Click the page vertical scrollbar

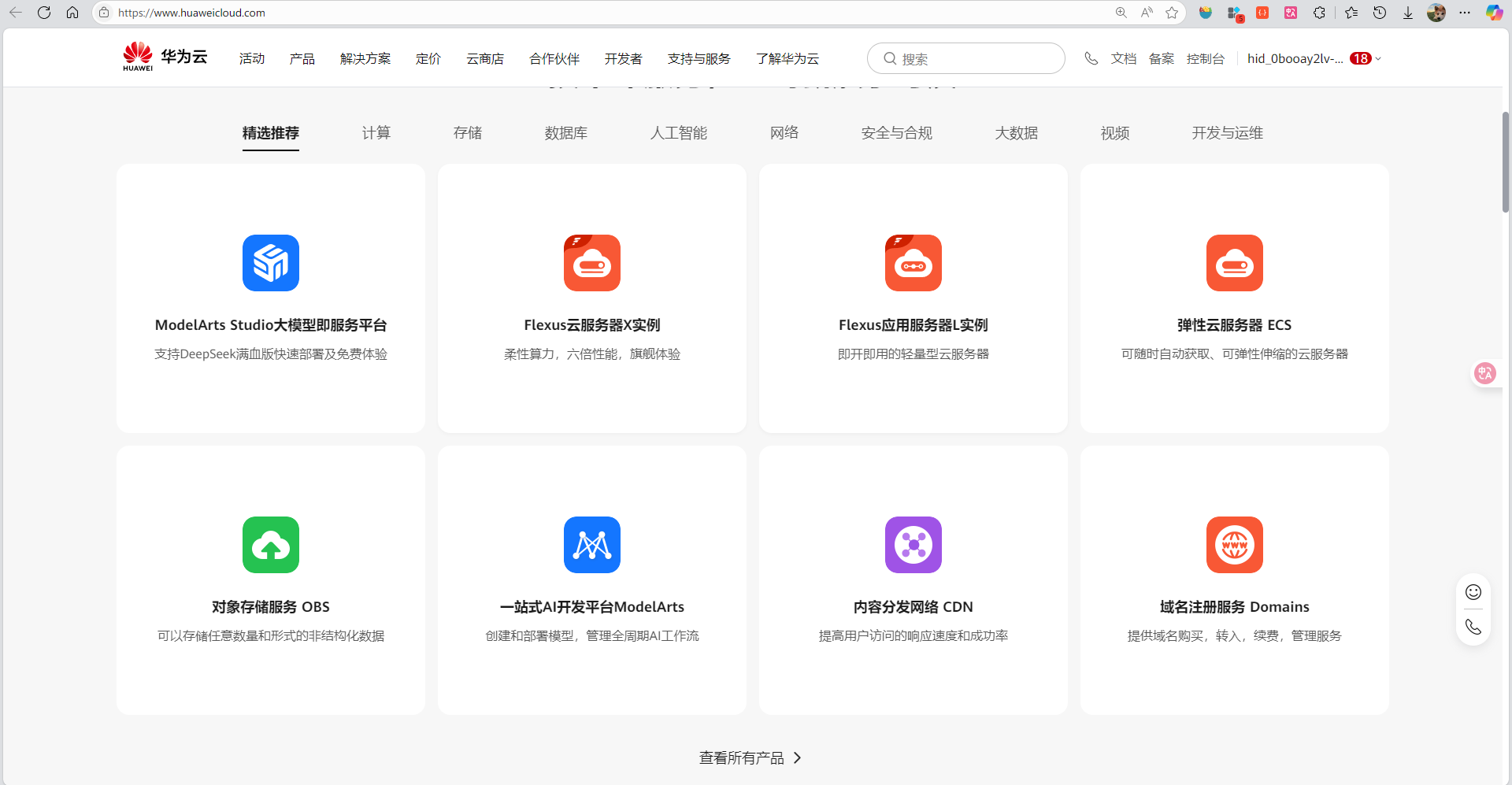[x=1506, y=161]
